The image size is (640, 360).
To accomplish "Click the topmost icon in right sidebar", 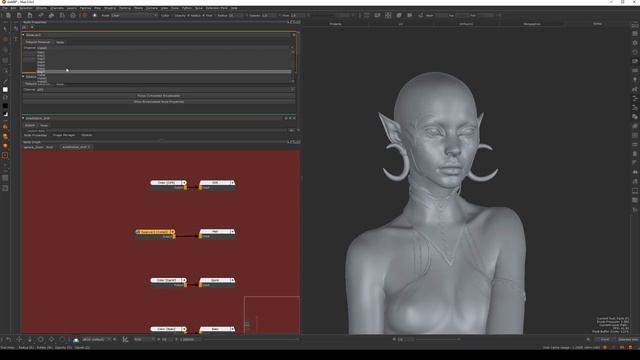I will click(x=635, y=25).
